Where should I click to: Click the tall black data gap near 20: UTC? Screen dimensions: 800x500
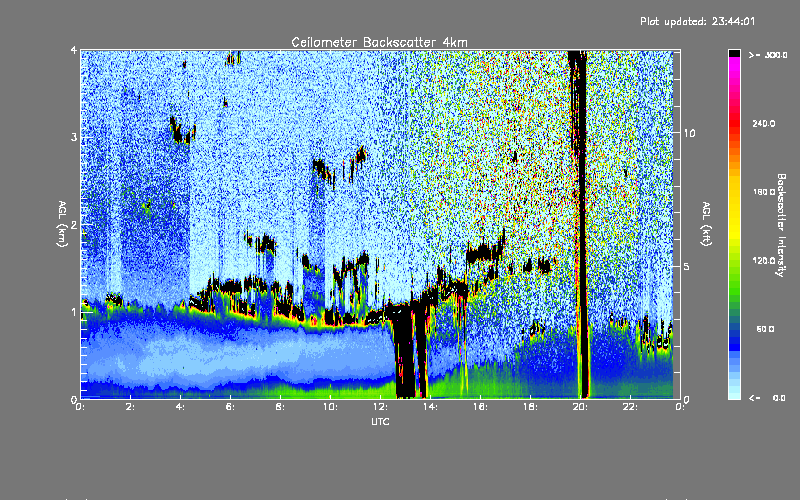point(582,224)
